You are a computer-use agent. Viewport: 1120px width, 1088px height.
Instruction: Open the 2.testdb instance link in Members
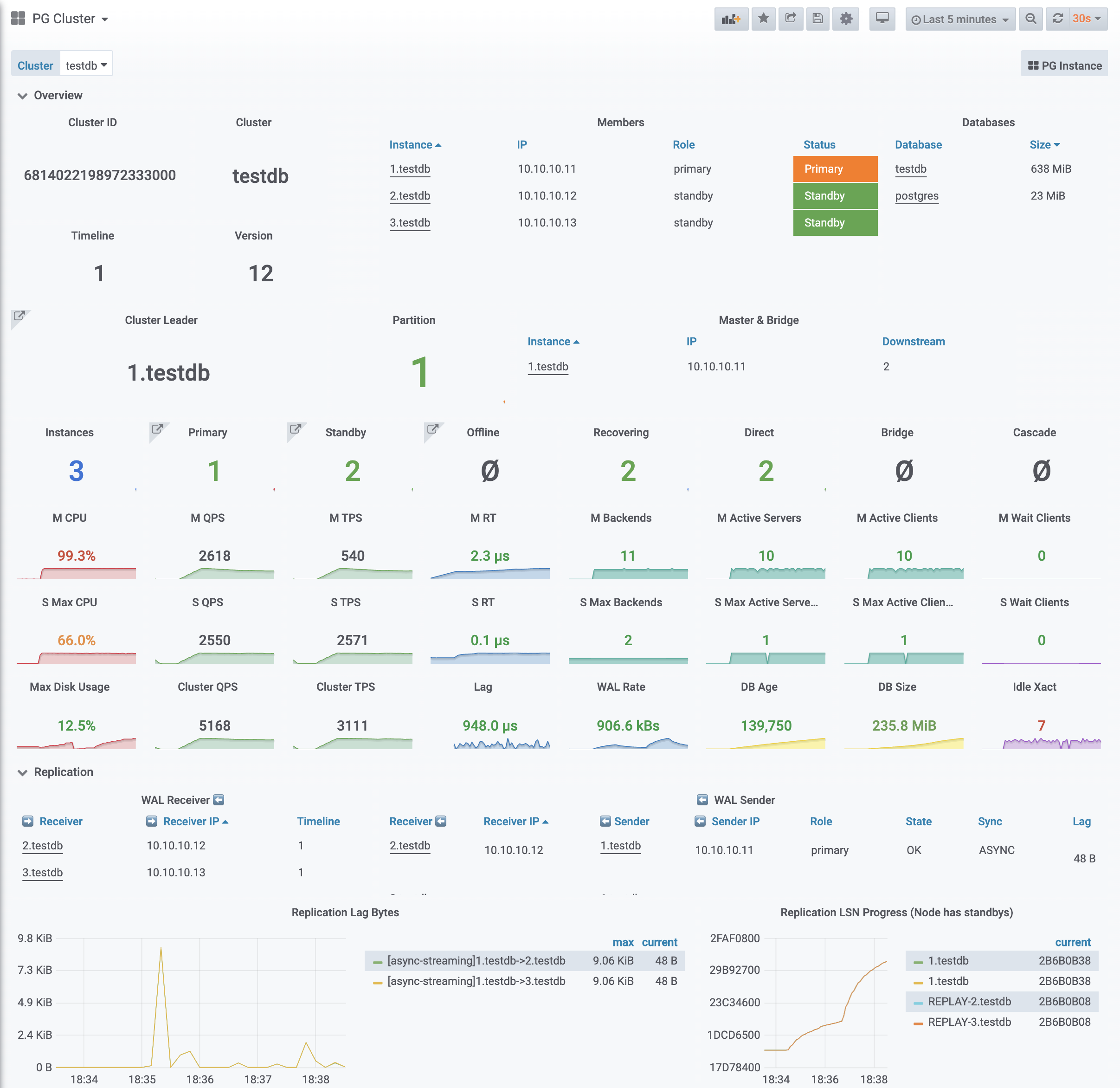point(410,195)
